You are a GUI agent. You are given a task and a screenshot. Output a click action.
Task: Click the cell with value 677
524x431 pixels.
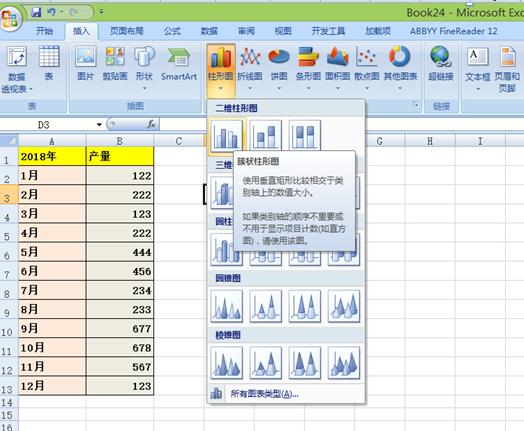click(120, 328)
